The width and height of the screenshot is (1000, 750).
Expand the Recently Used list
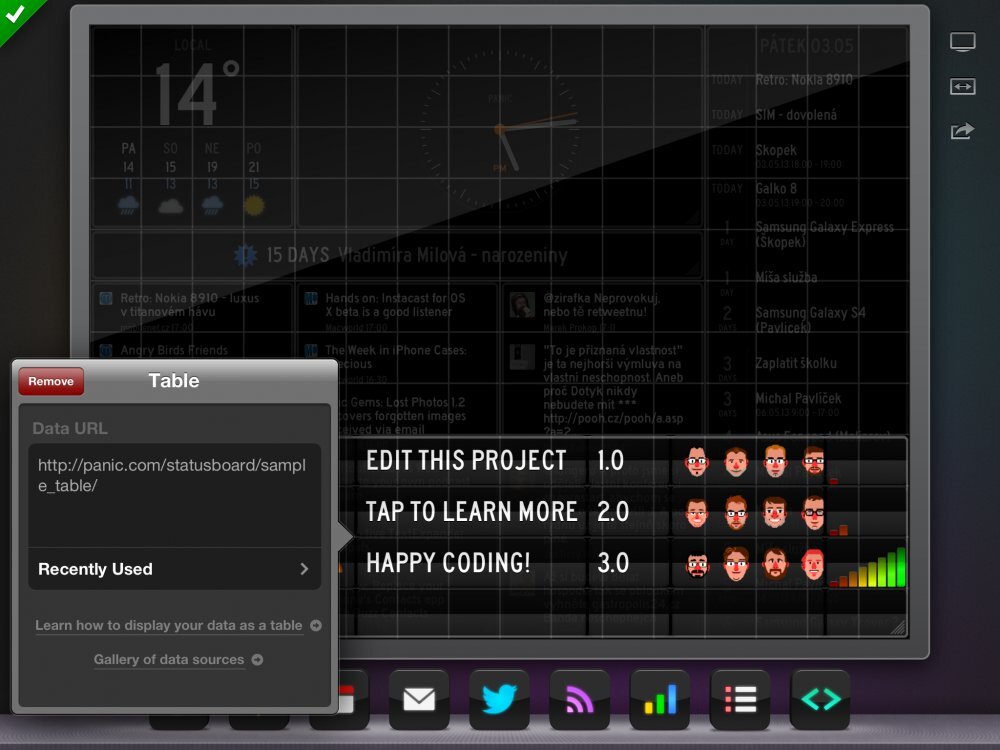pos(174,569)
